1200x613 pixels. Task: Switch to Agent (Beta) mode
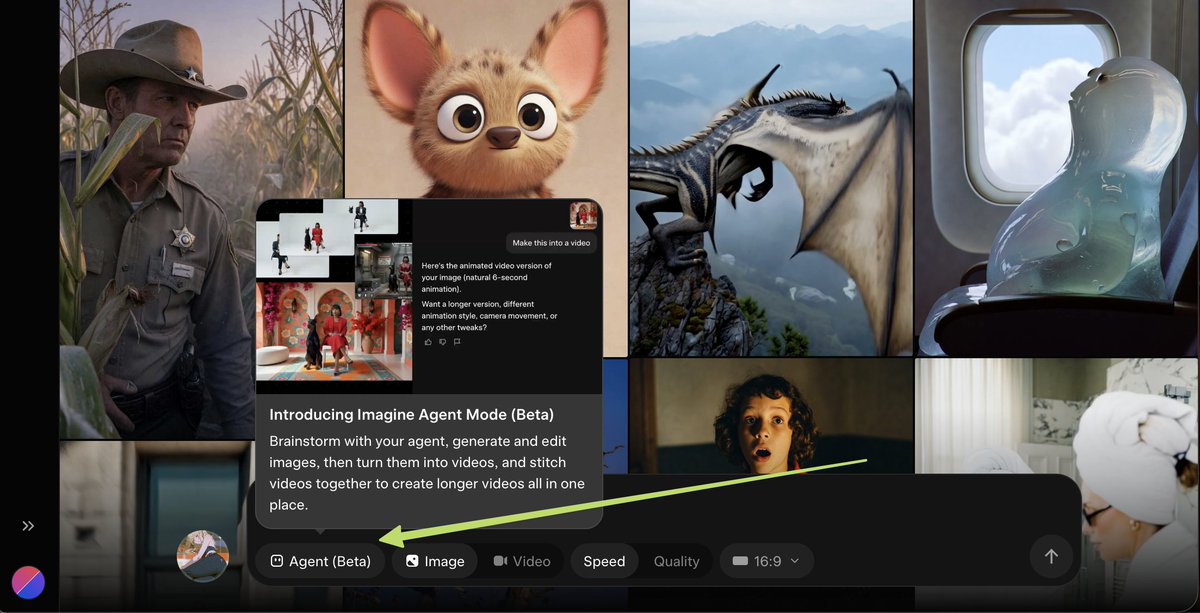320,561
